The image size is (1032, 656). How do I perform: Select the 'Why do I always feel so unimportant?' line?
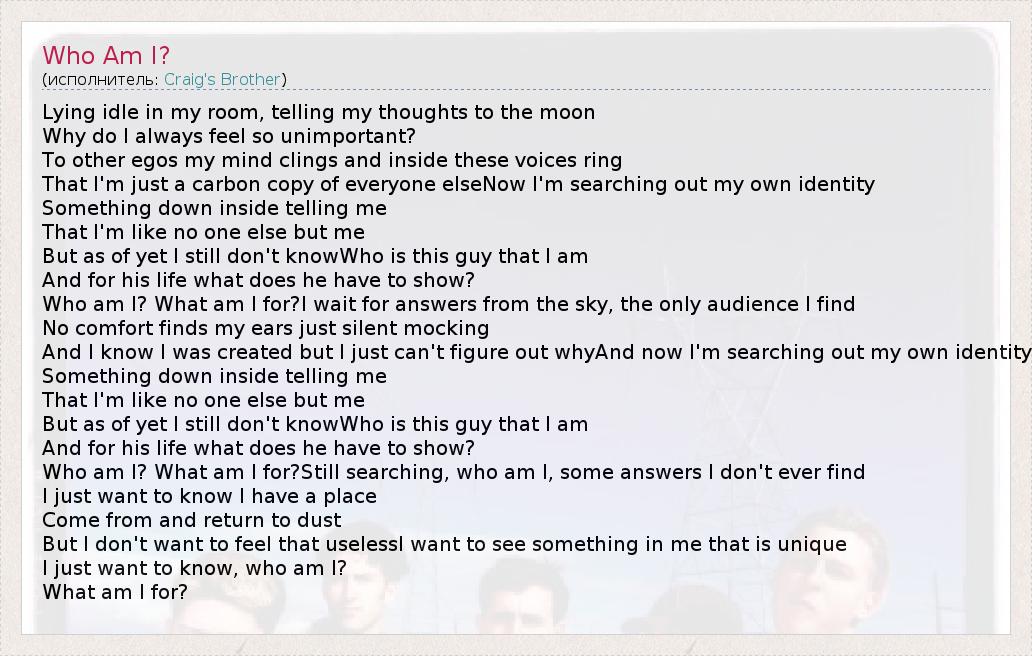(228, 136)
